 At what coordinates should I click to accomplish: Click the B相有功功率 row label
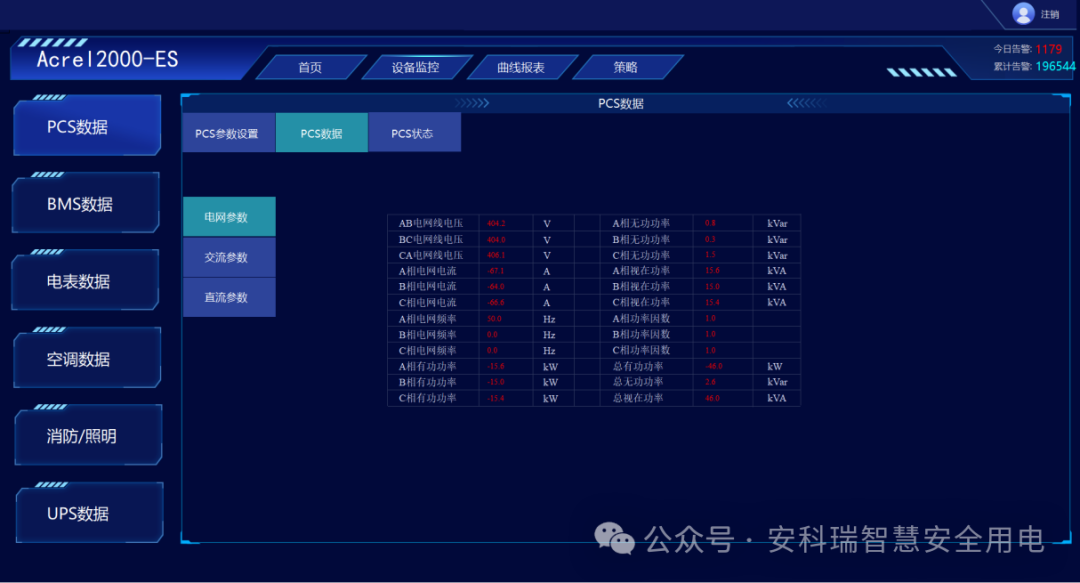point(427,382)
